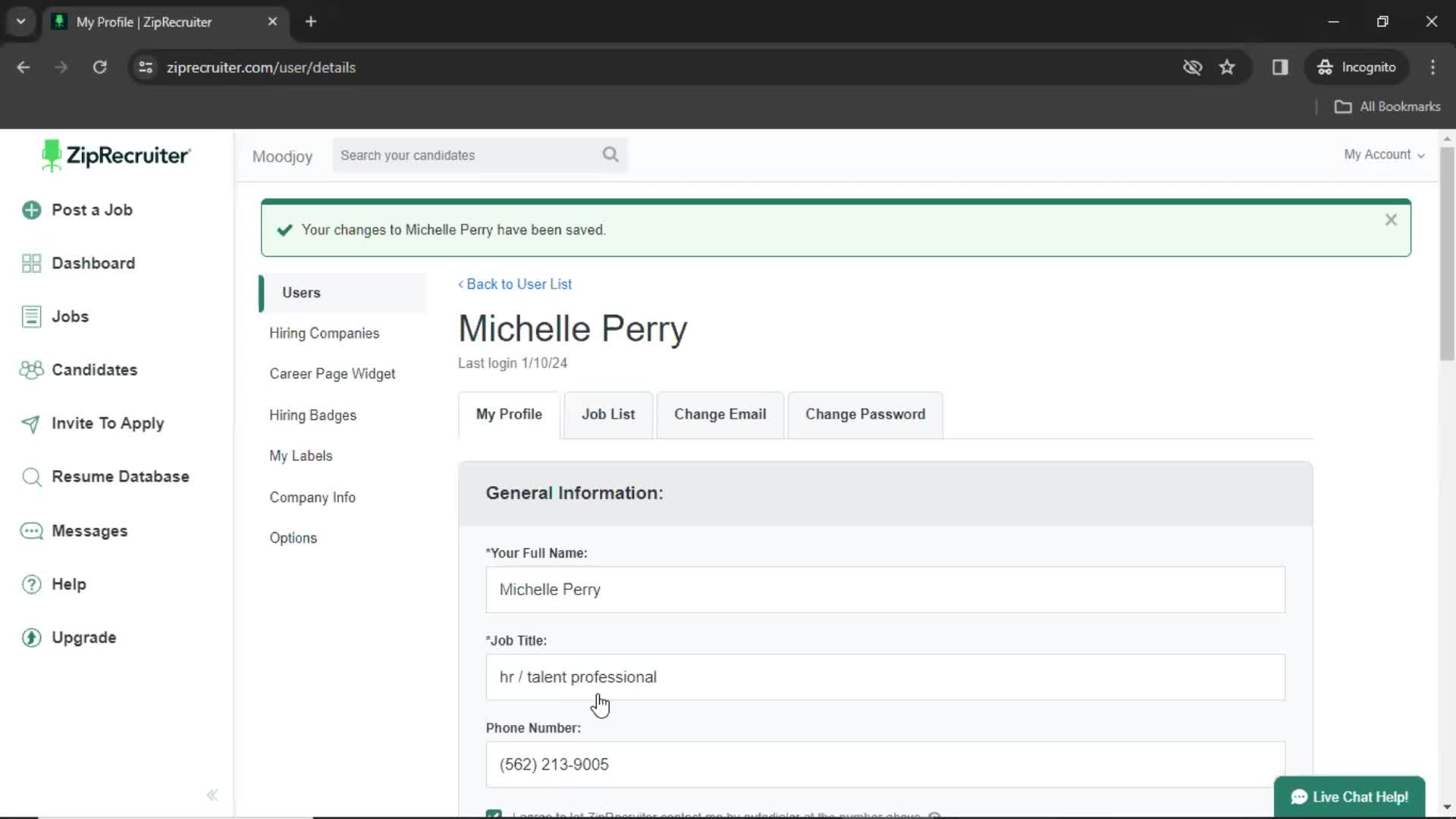Open Hiring Badges settings
The image size is (1456, 819).
click(312, 416)
